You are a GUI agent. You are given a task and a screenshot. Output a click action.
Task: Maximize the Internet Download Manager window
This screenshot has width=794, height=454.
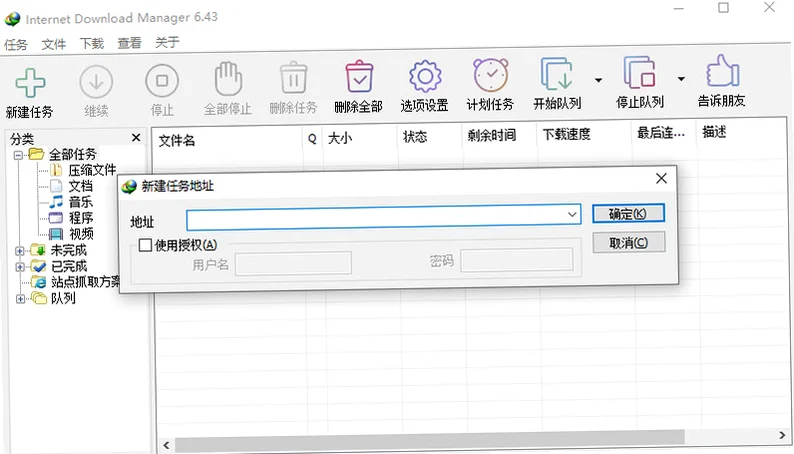[x=724, y=8]
